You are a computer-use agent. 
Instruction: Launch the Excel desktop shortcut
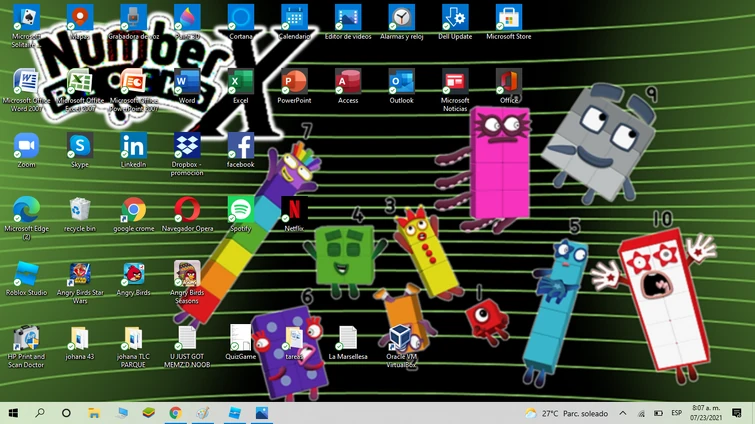coord(240,82)
